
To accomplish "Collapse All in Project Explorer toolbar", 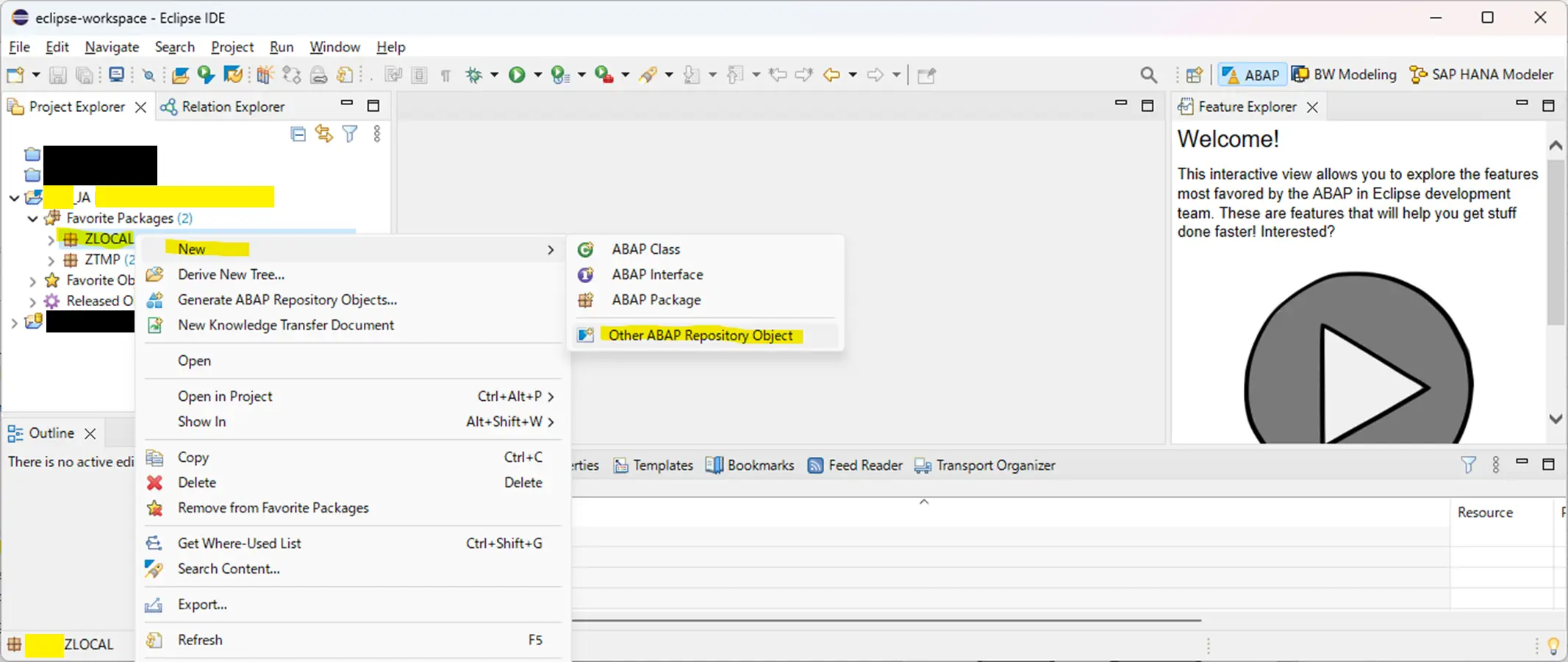I will [x=298, y=134].
